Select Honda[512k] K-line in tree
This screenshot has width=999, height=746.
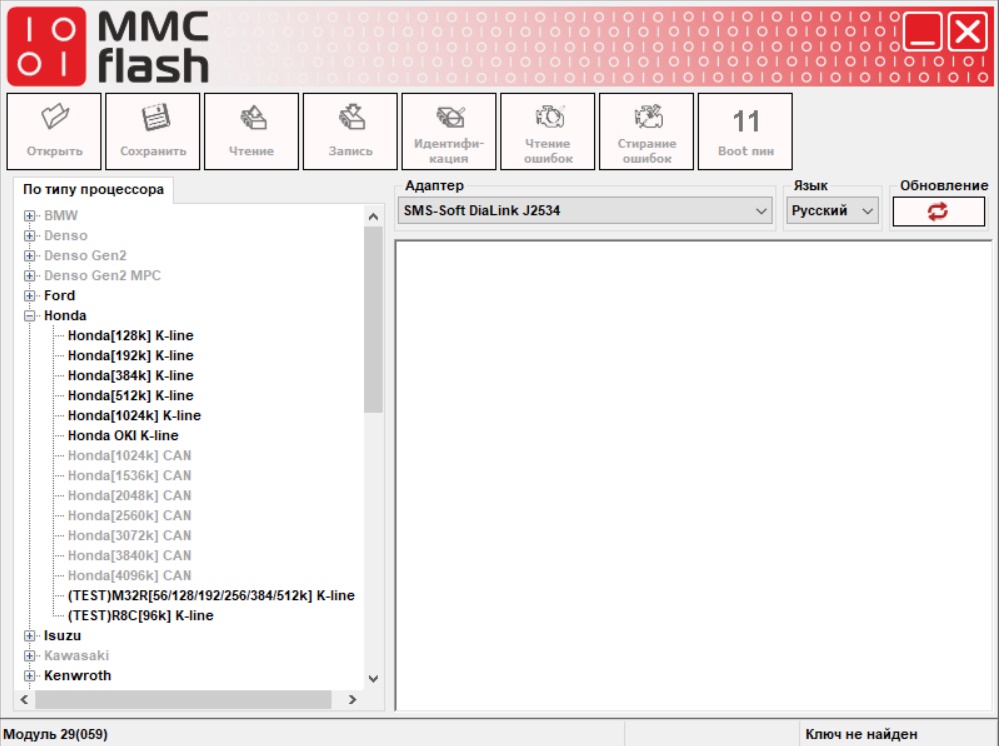[130, 396]
